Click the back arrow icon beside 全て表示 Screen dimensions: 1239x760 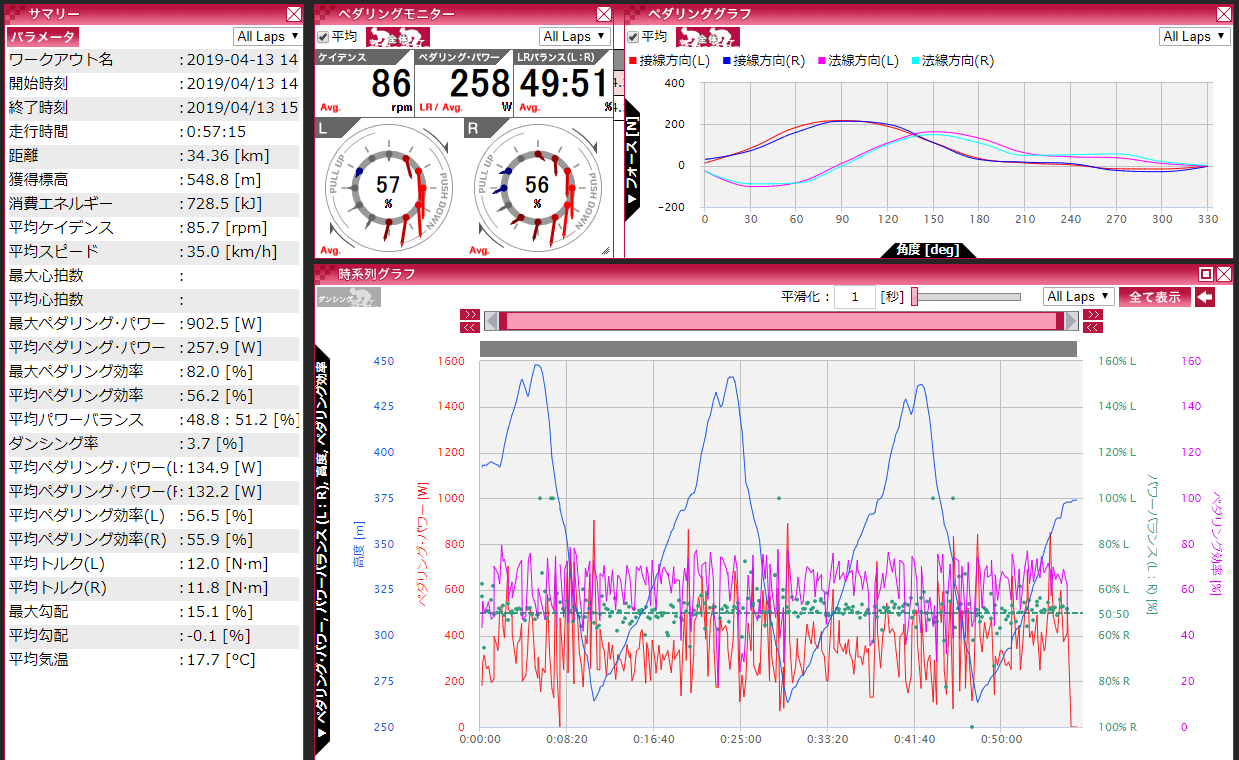click(x=1205, y=297)
